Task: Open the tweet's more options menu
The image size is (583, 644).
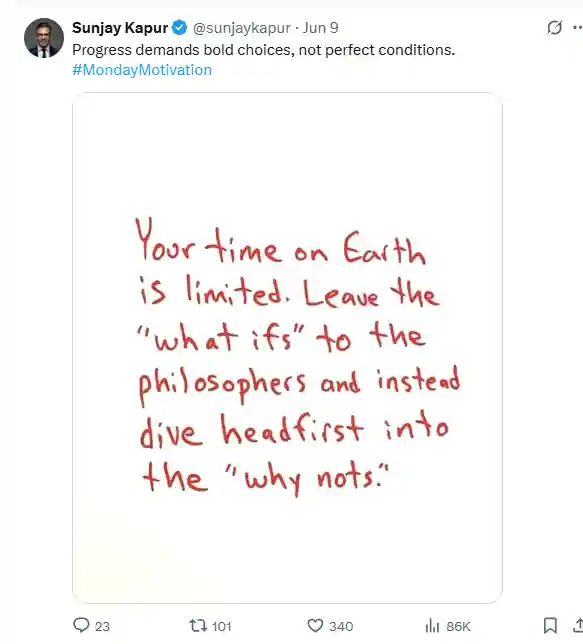Action: tap(578, 28)
